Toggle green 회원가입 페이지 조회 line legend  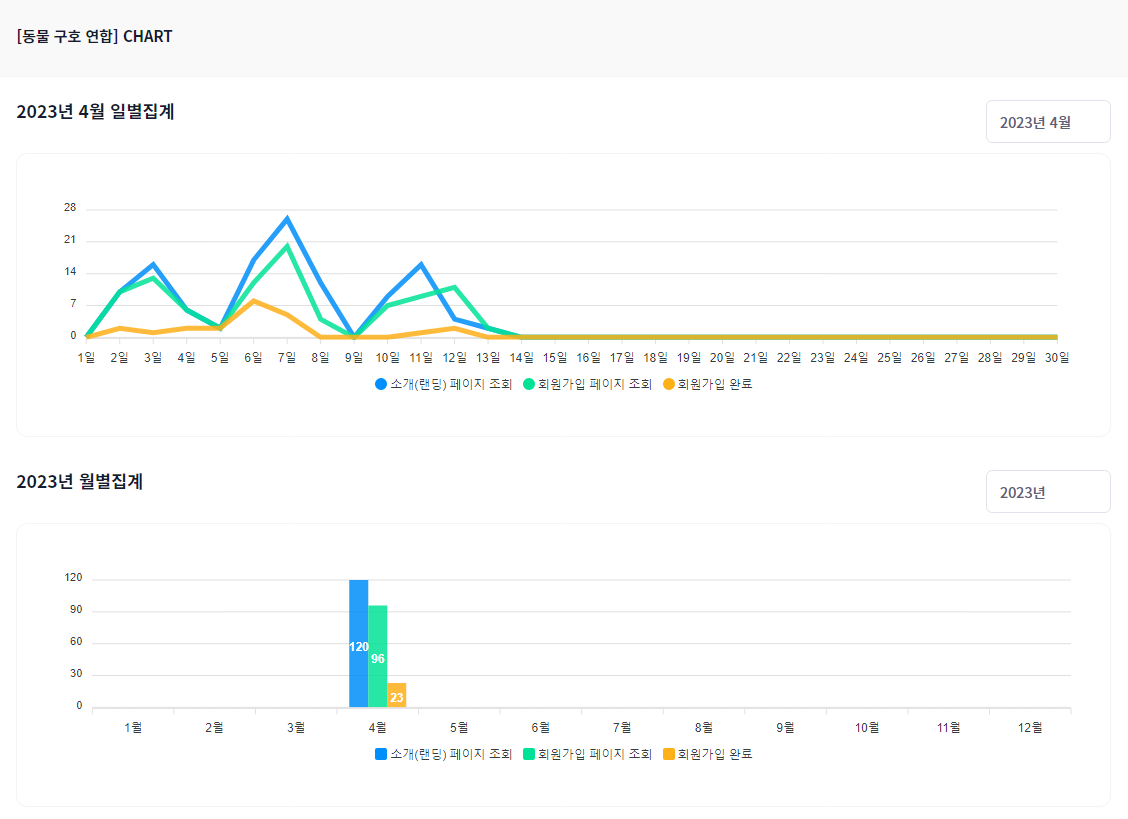(x=587, y=384)
